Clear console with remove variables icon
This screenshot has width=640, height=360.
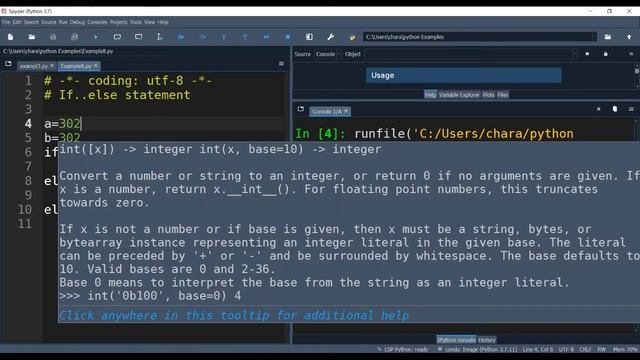[x=615, y=109]
